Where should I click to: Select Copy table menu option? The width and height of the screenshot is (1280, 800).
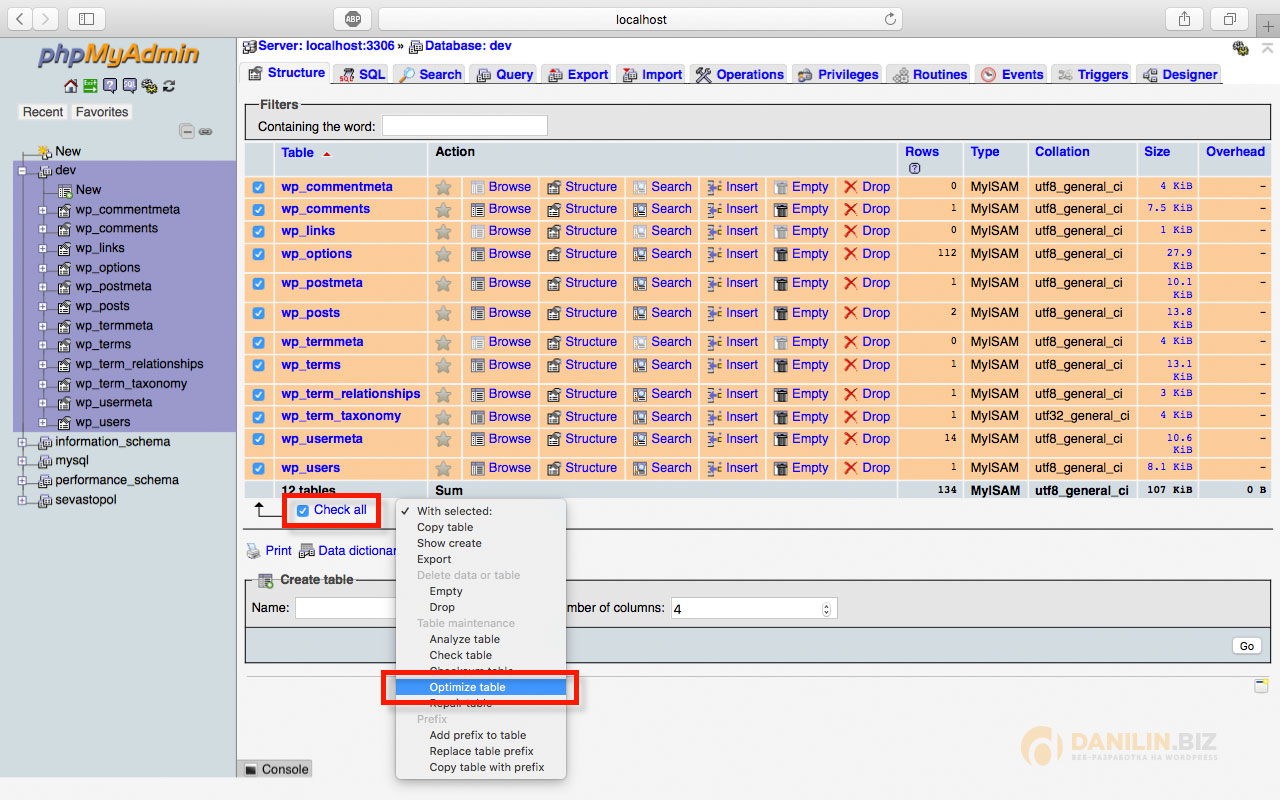481,527
